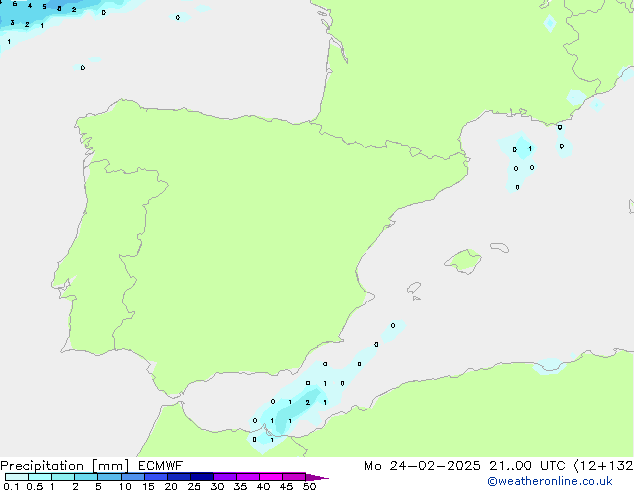Click the "0.1" legend scale label

(x=11, y=486)
